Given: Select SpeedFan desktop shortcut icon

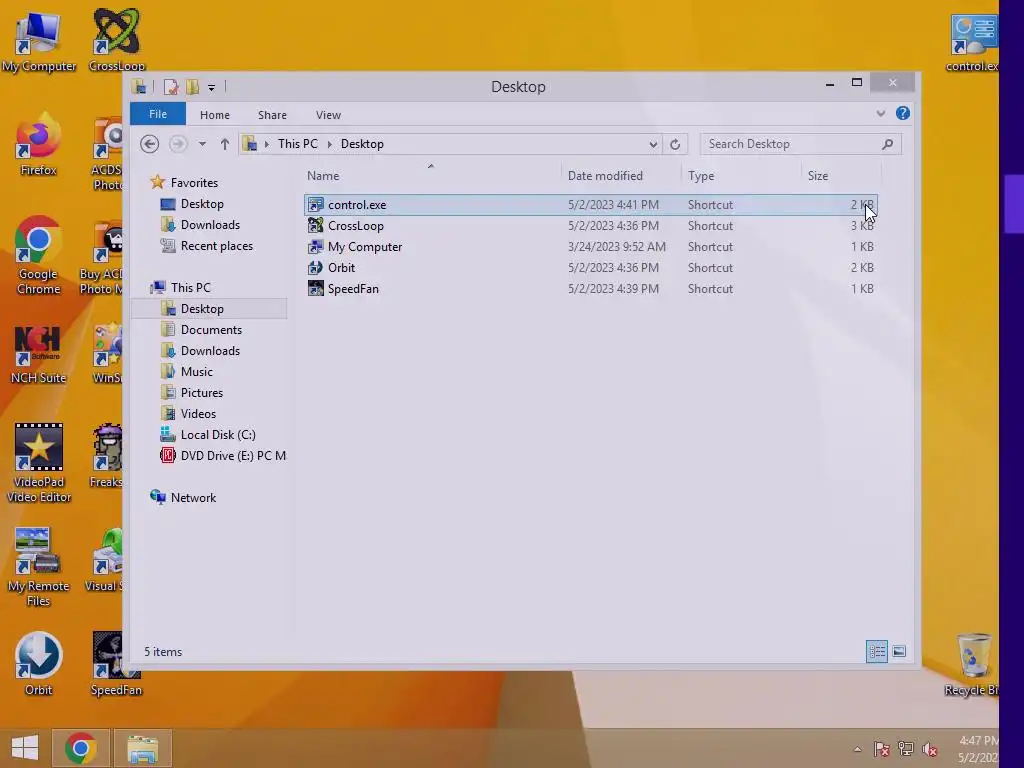Looking at the screenshot, I should 116,664.
